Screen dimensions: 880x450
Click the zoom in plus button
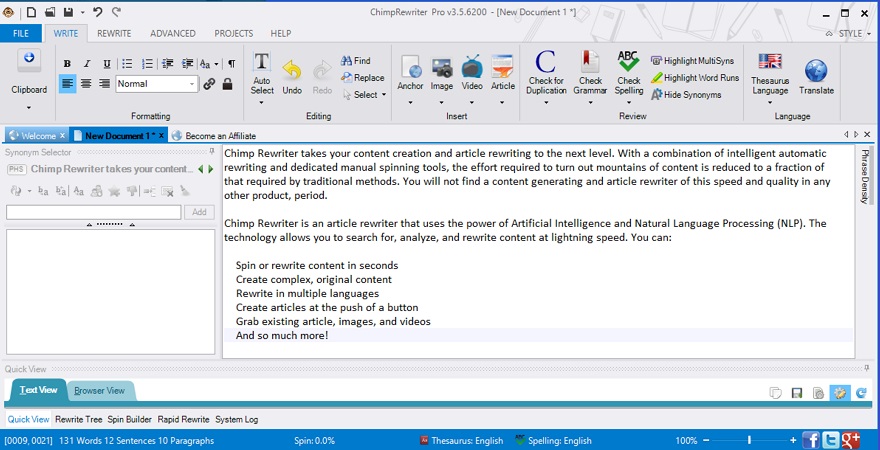click(792, 440)
